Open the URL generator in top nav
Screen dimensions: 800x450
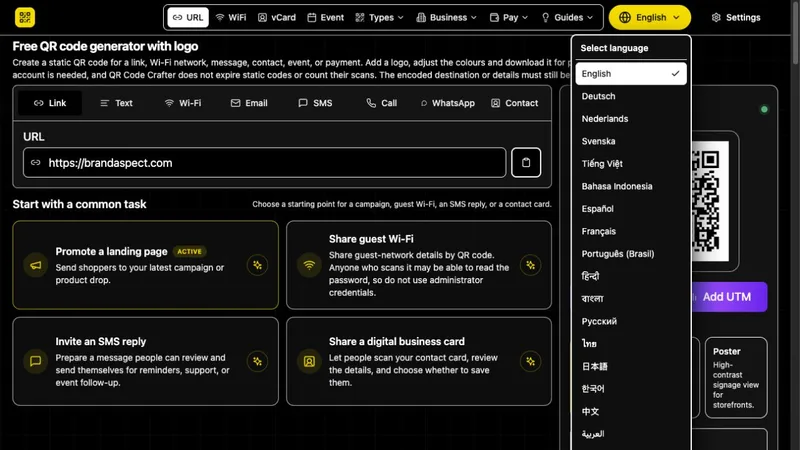click(188, 17)
